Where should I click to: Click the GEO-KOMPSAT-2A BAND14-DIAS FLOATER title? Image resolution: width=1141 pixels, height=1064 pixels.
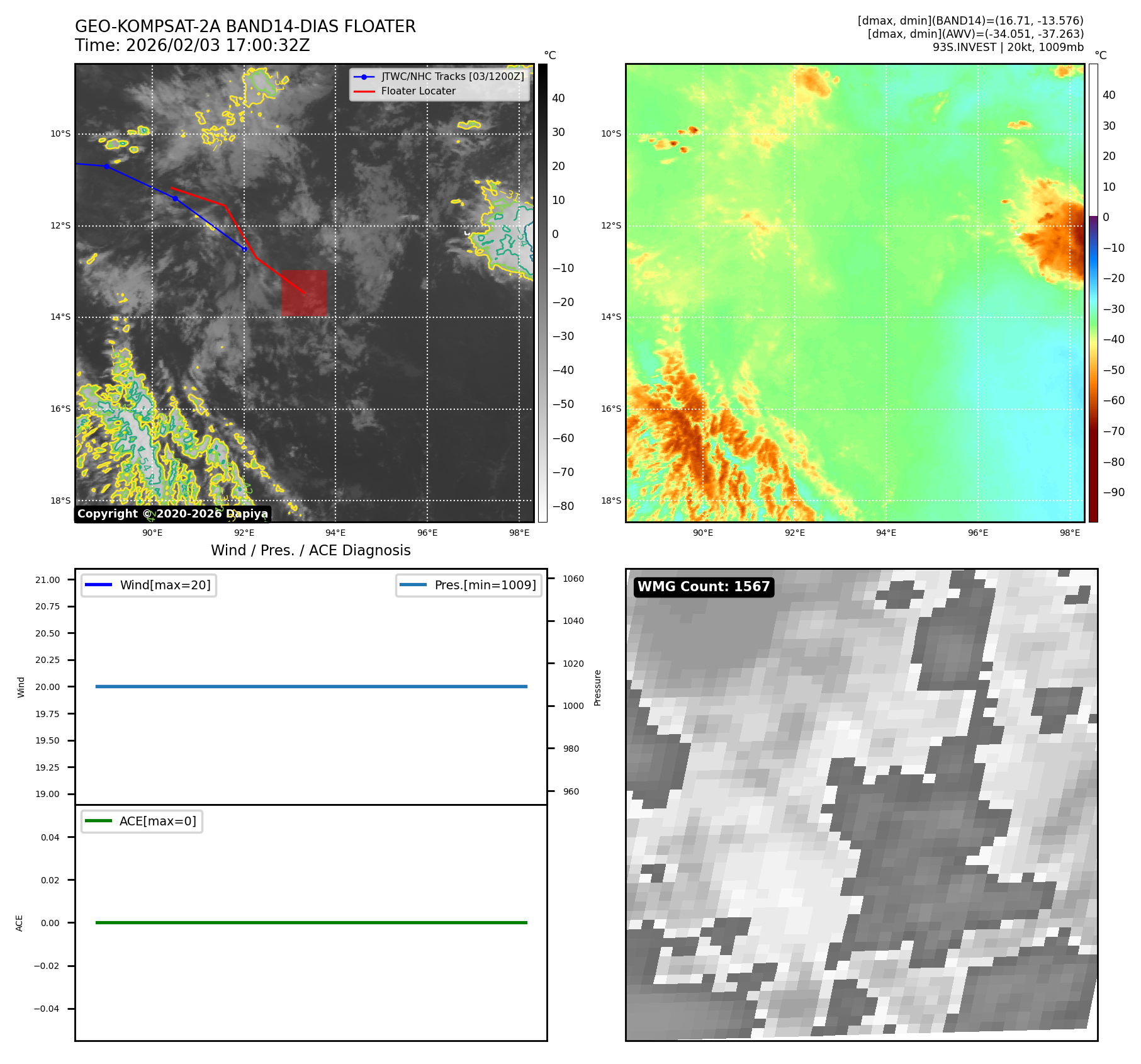coord(245,26)
